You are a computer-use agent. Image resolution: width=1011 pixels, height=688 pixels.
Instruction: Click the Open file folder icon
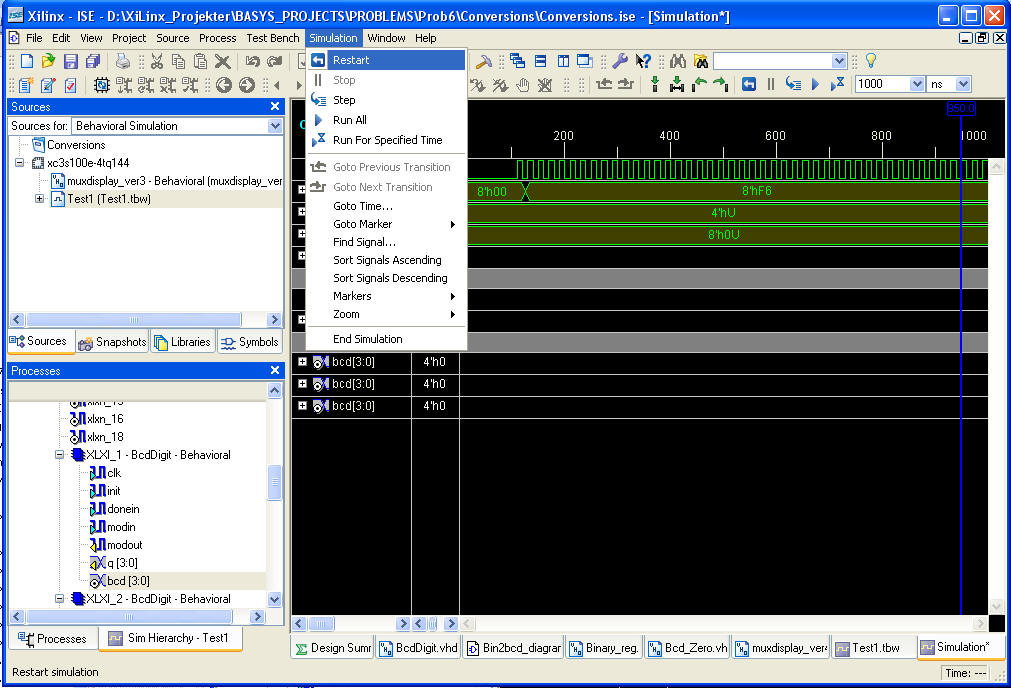coord(48,61)
